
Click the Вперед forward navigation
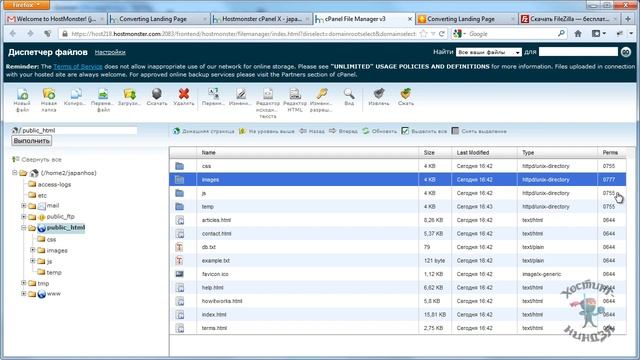pyautogui.click(x=343, y=131)
